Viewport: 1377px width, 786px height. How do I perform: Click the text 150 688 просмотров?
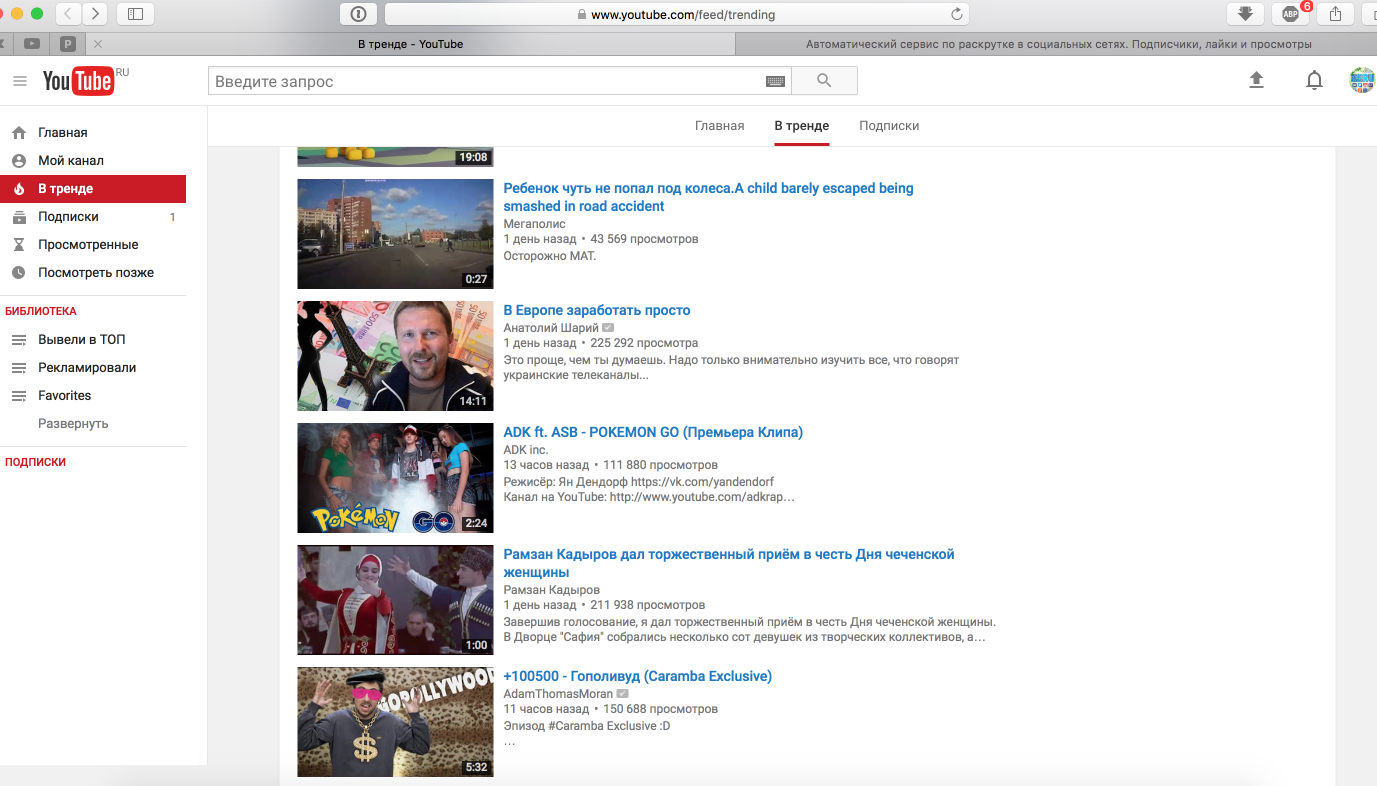coord(661,709)
